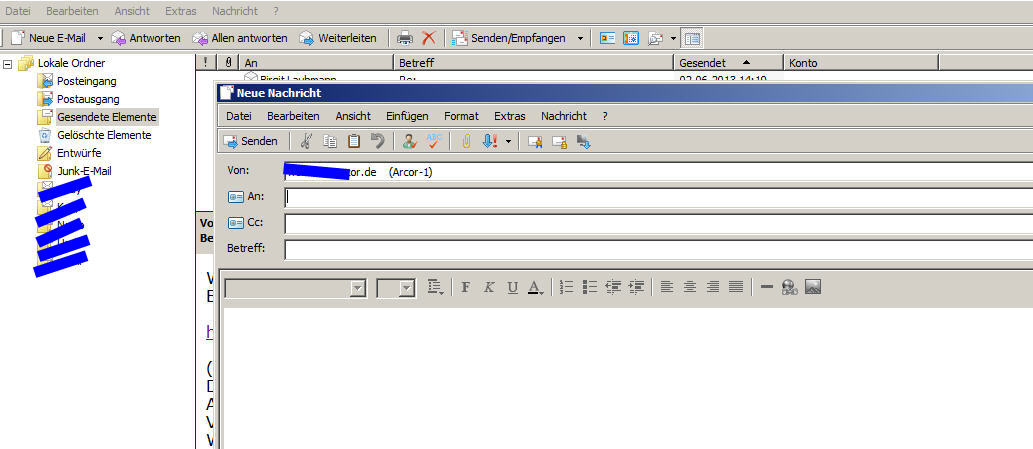Toggle the folder list layout icon
Image resolution: width=1033 pixels, height=449 pixels.
(x=692, y=38)
